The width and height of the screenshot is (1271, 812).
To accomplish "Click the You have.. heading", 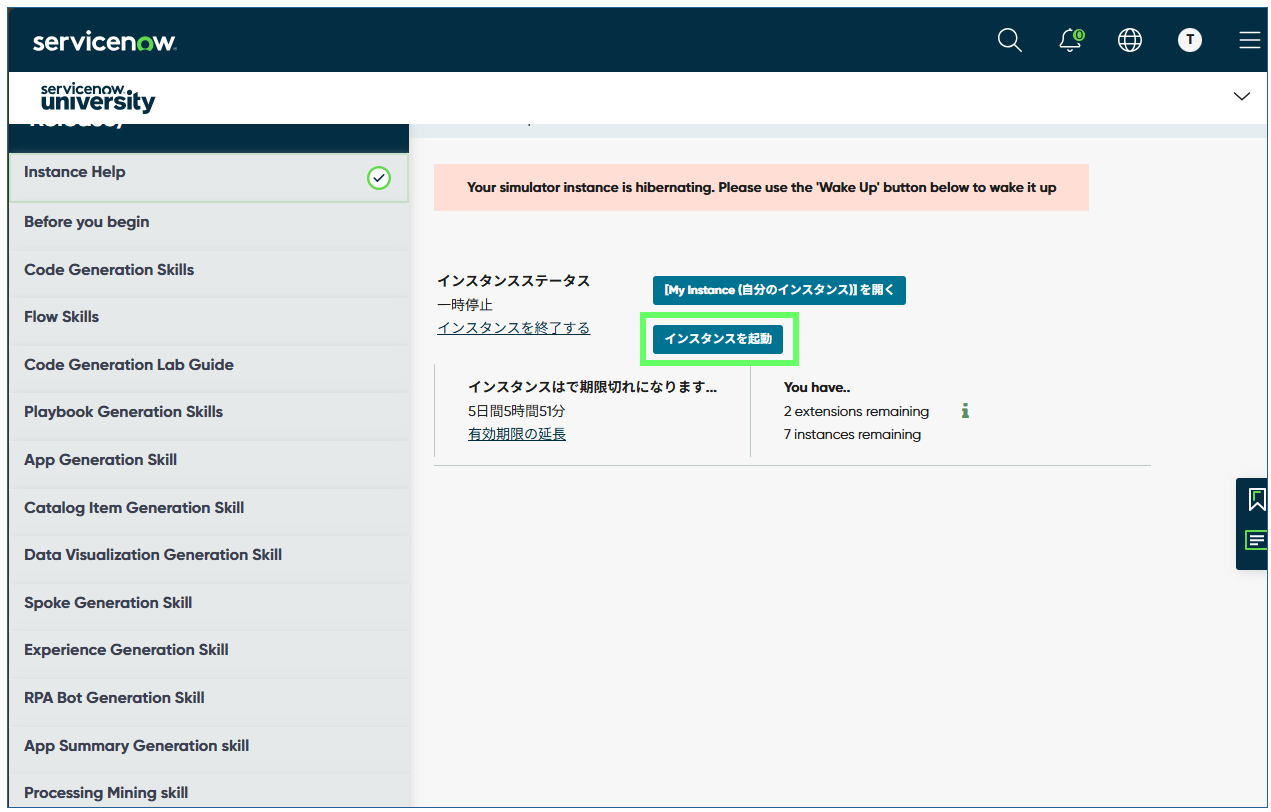I will pyautogui.click(x=817, y=387).
